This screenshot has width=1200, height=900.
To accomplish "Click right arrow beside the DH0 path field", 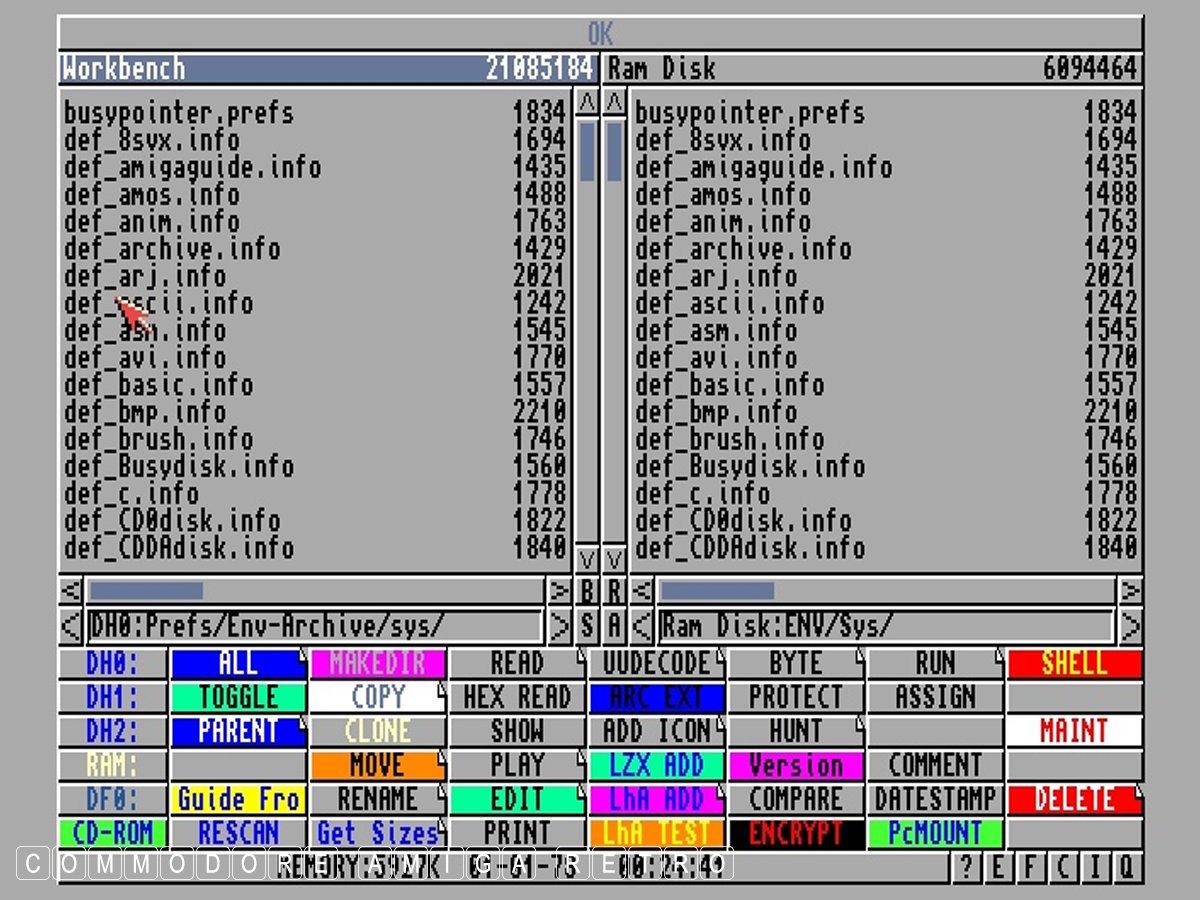I will (x=559, y=627).
